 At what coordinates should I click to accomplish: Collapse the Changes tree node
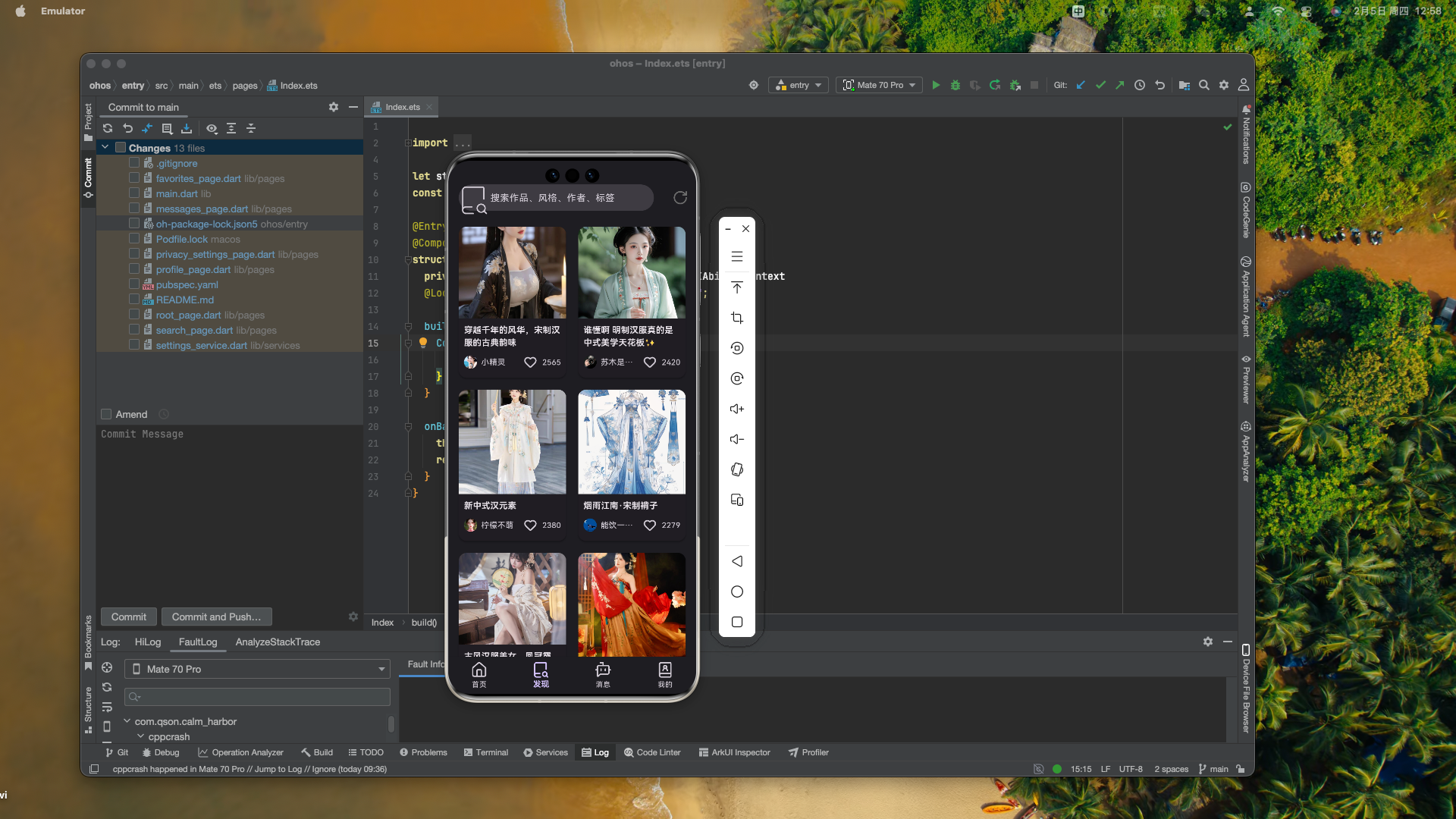[x=105, y=148]
